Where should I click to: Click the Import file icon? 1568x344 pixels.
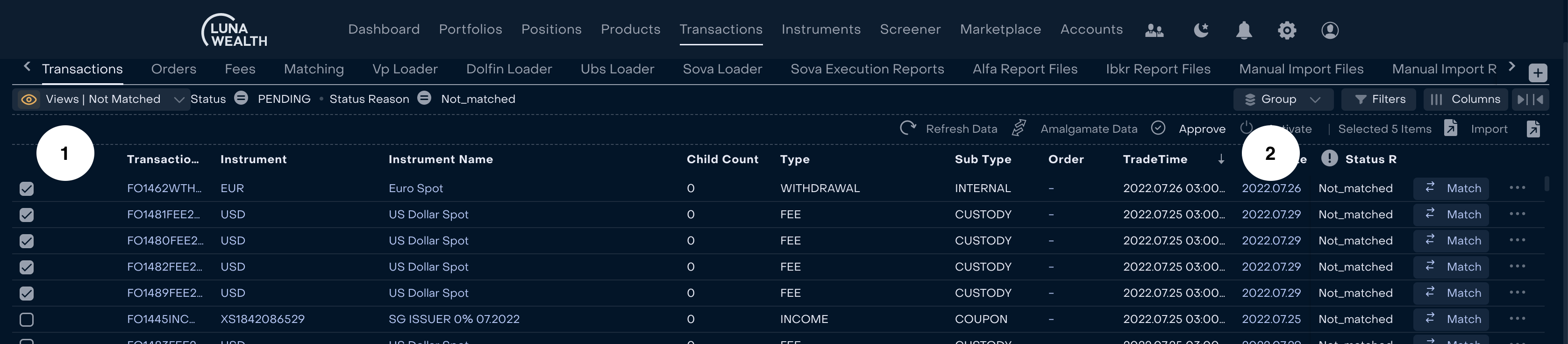[1451, 128]
